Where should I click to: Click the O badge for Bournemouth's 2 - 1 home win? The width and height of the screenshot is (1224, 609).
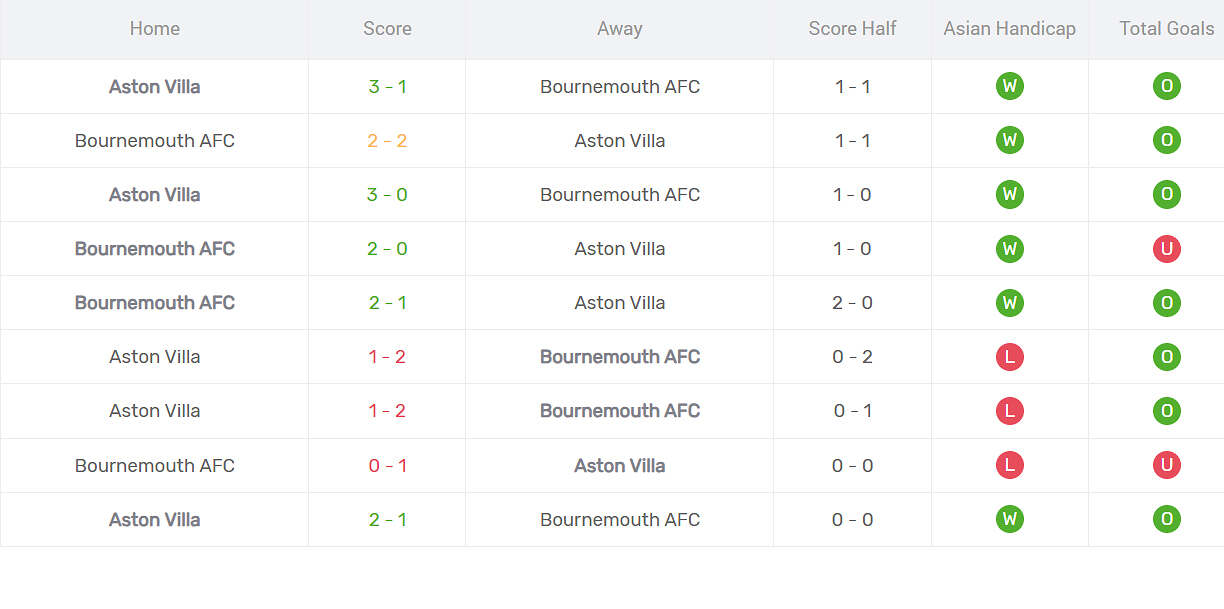point(1166,302)
